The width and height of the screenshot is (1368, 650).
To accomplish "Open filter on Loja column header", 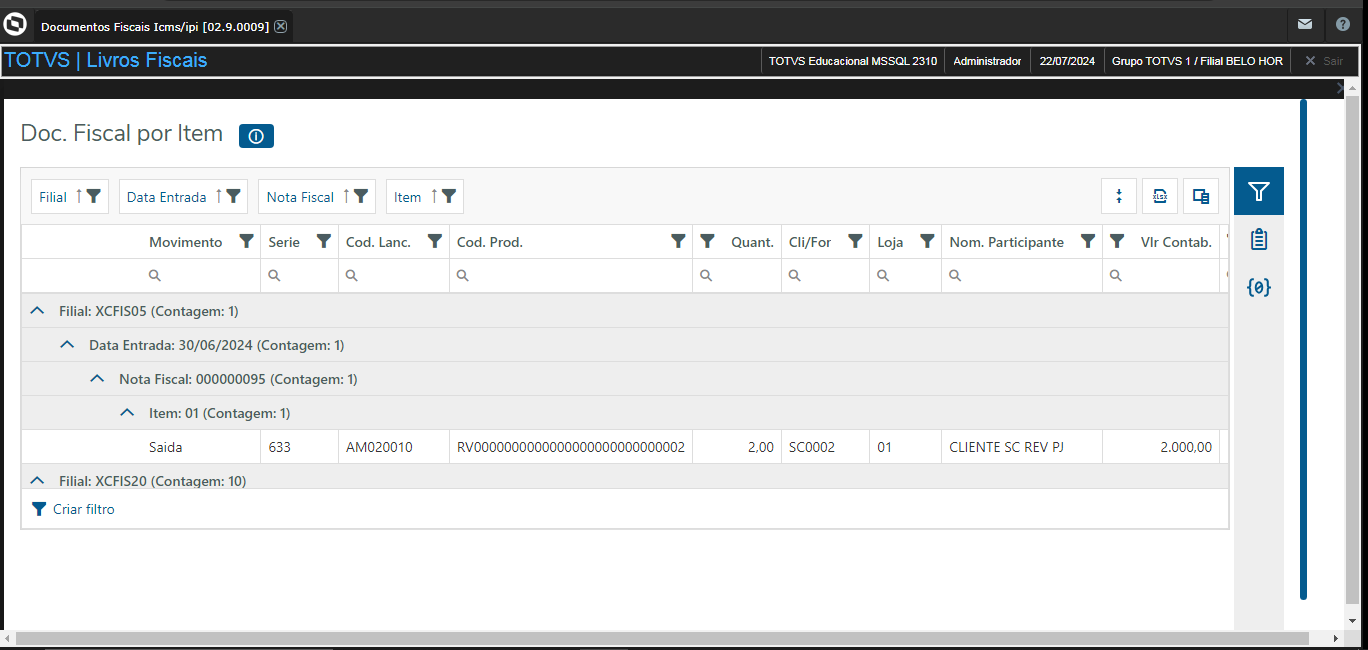I will [927, 241].
